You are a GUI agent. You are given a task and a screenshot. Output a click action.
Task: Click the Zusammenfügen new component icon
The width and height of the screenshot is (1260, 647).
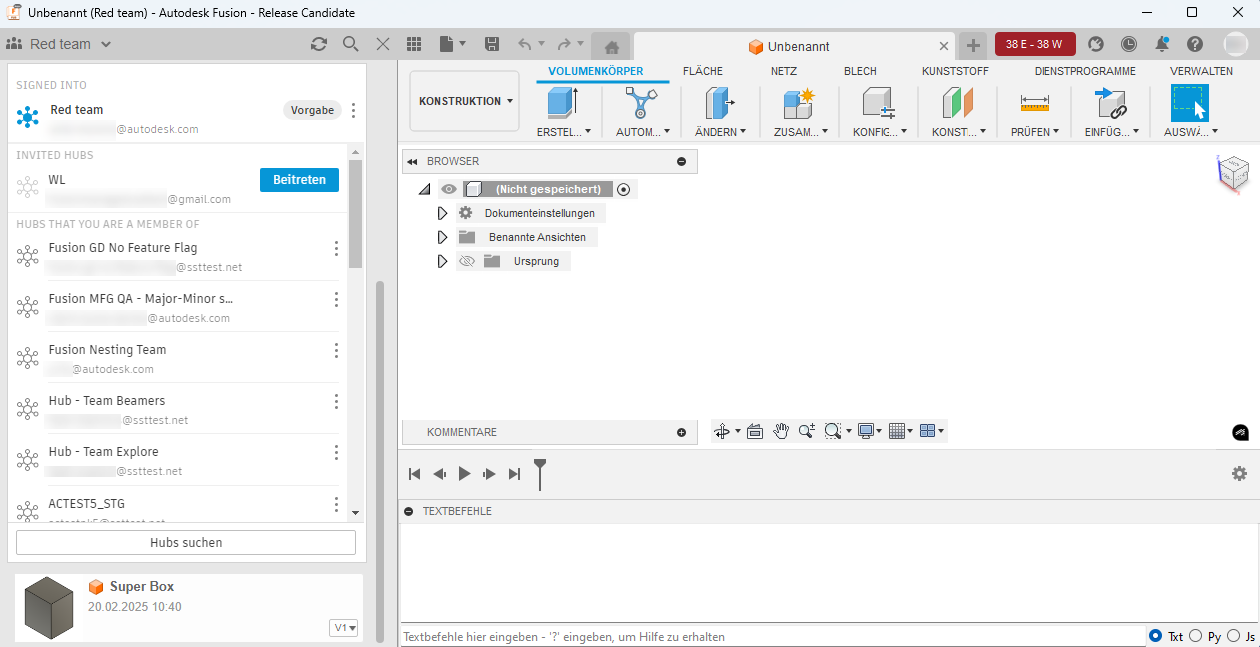click(799, 104)
